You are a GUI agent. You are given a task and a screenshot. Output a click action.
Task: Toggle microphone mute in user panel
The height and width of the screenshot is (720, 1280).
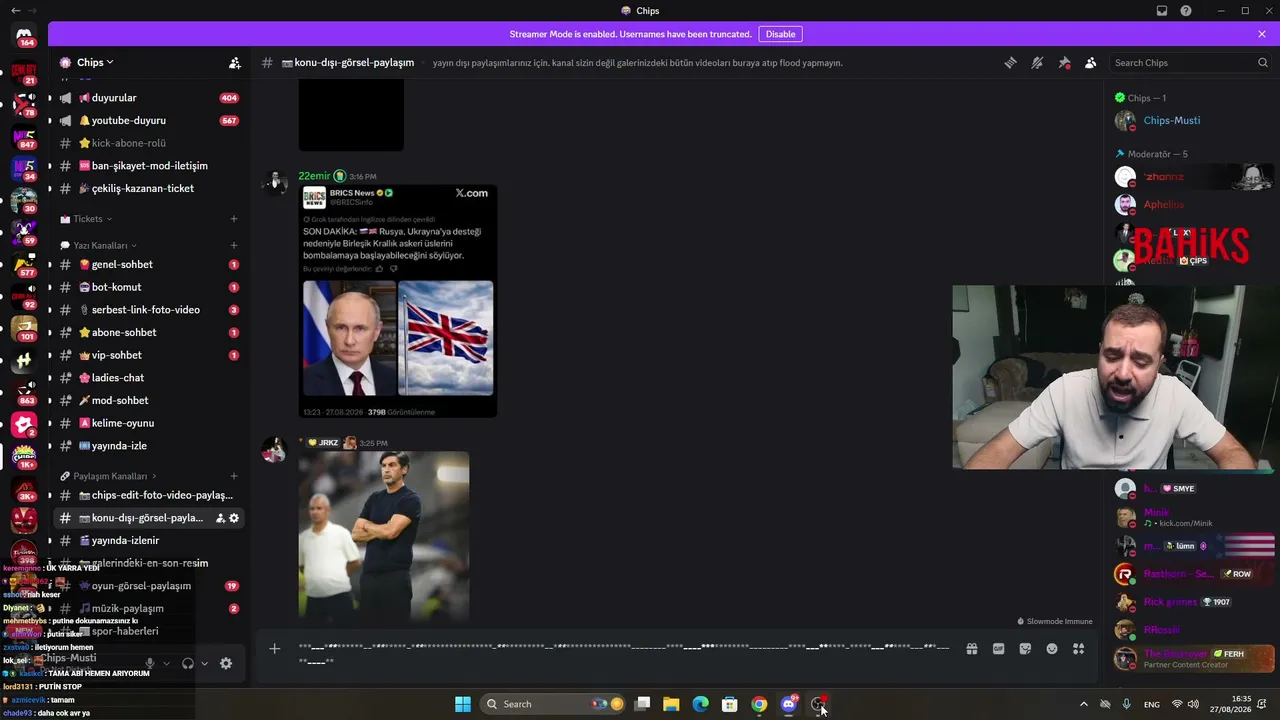pyautogui.click(x=150, y=663)
